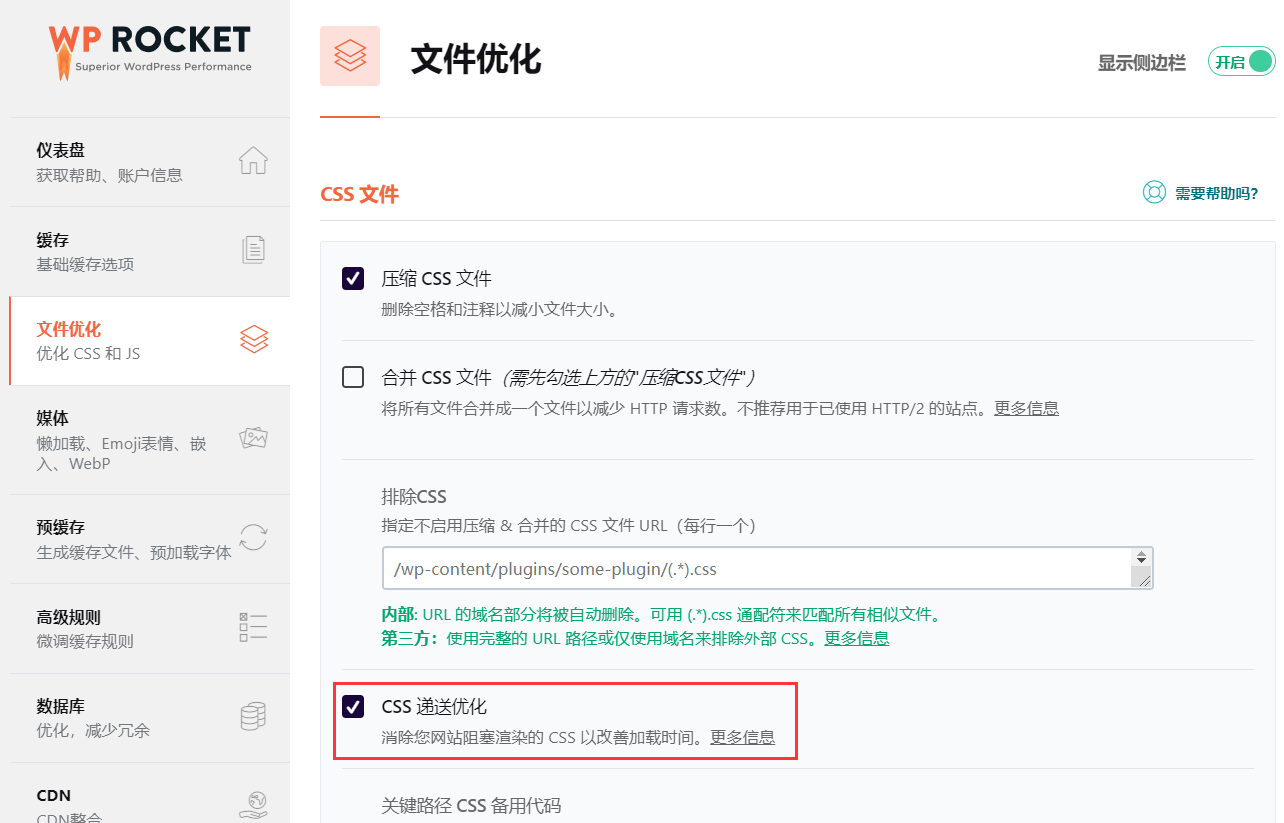Click the advanced rules checklist icon

pos(254,627)
